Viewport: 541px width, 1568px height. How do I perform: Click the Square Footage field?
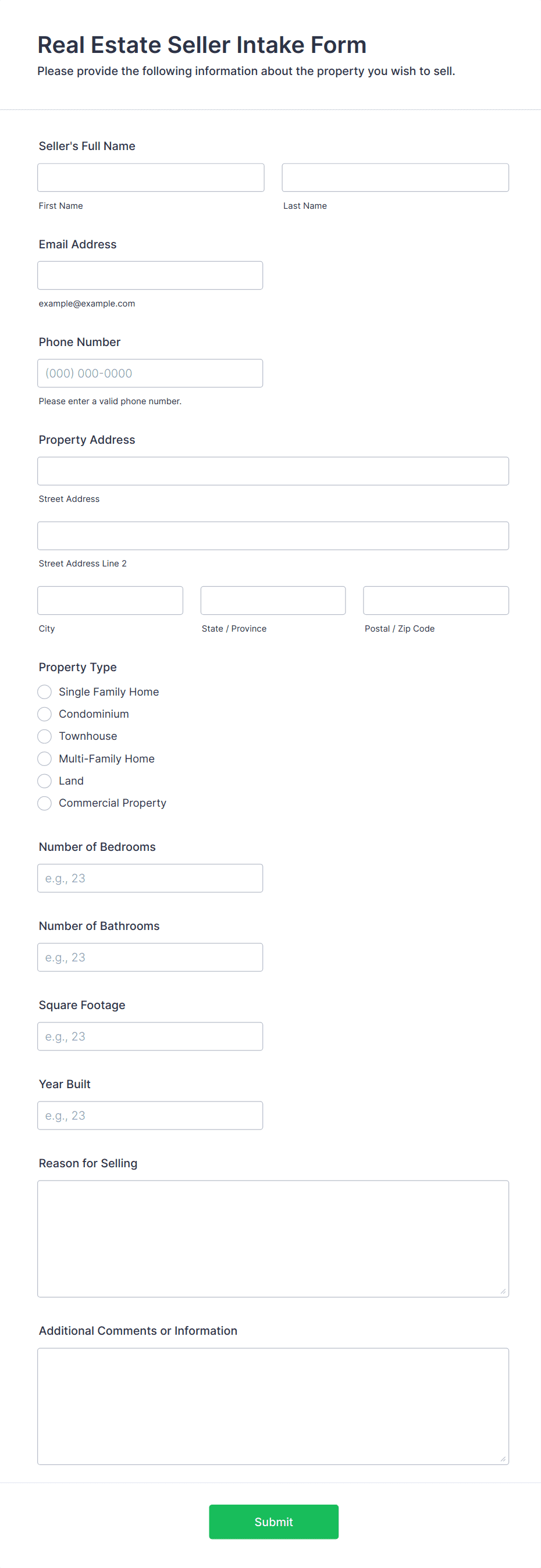[150, 1036]
